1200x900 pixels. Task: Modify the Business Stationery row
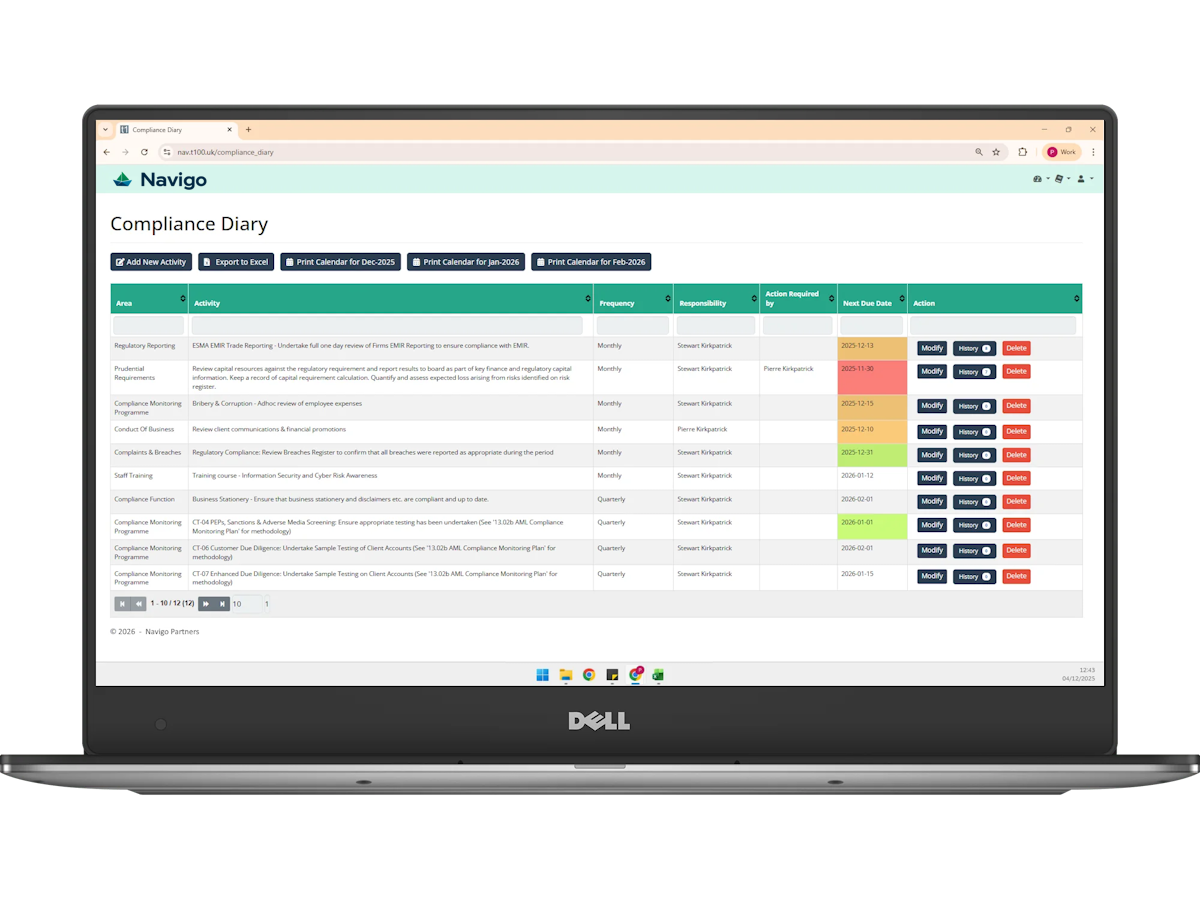click(x=932, y=502)
